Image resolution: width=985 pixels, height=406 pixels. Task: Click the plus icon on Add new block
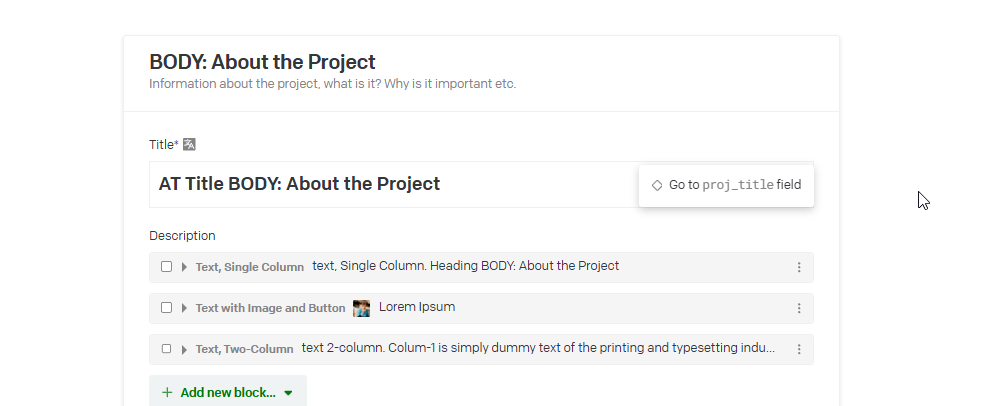click(x=167, y=393)
